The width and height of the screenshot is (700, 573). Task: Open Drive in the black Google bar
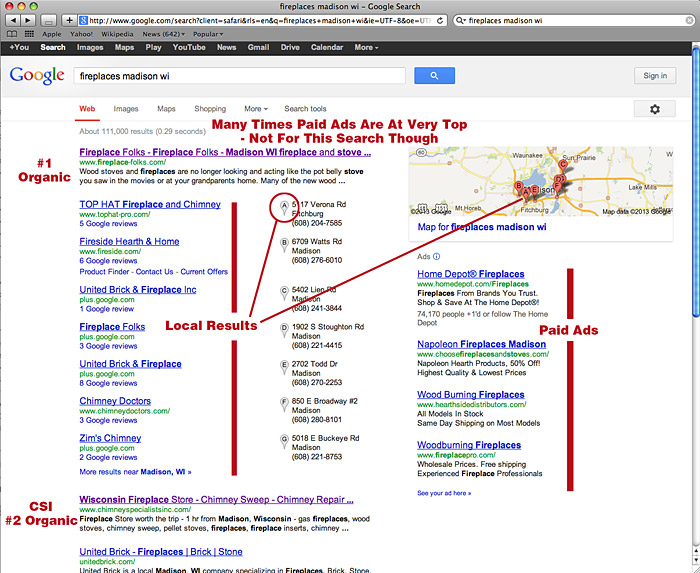pos(290,47)
